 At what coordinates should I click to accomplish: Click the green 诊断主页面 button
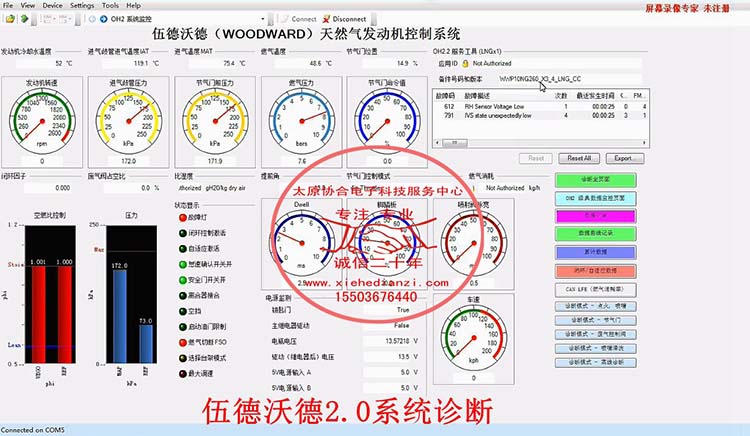click(596, 180)
